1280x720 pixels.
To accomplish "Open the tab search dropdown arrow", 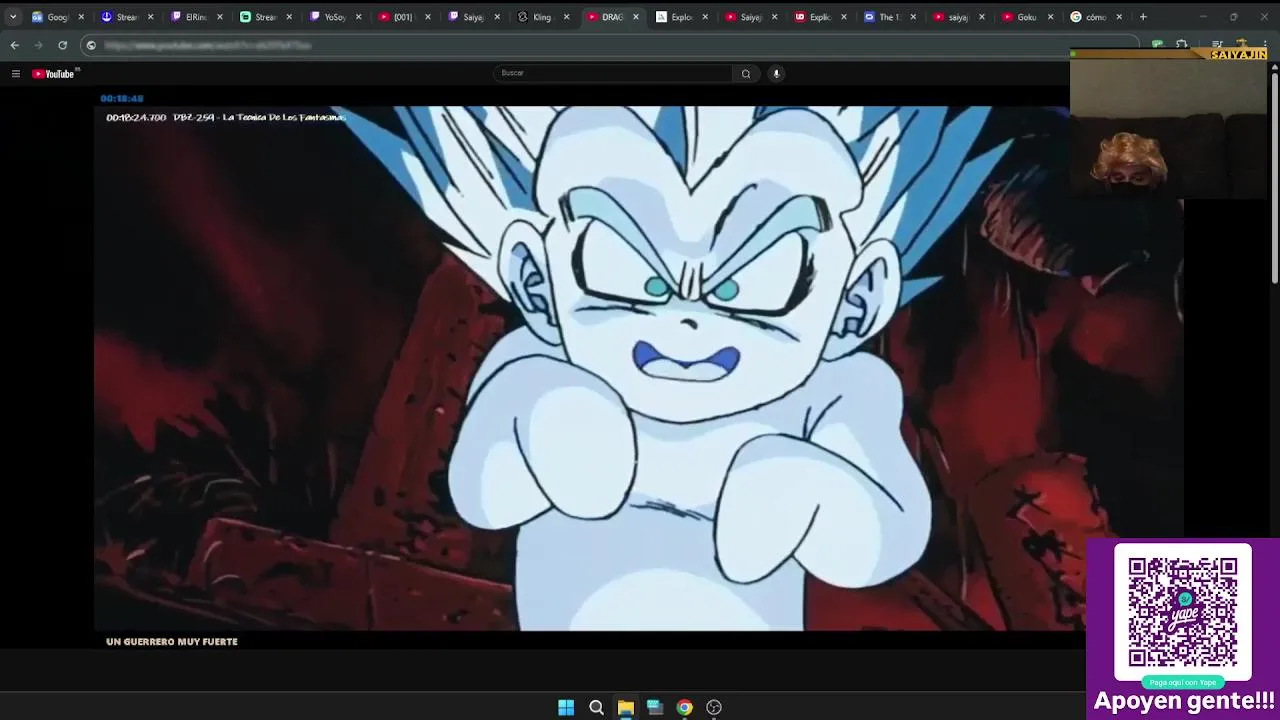I will [x=13, y=17].
